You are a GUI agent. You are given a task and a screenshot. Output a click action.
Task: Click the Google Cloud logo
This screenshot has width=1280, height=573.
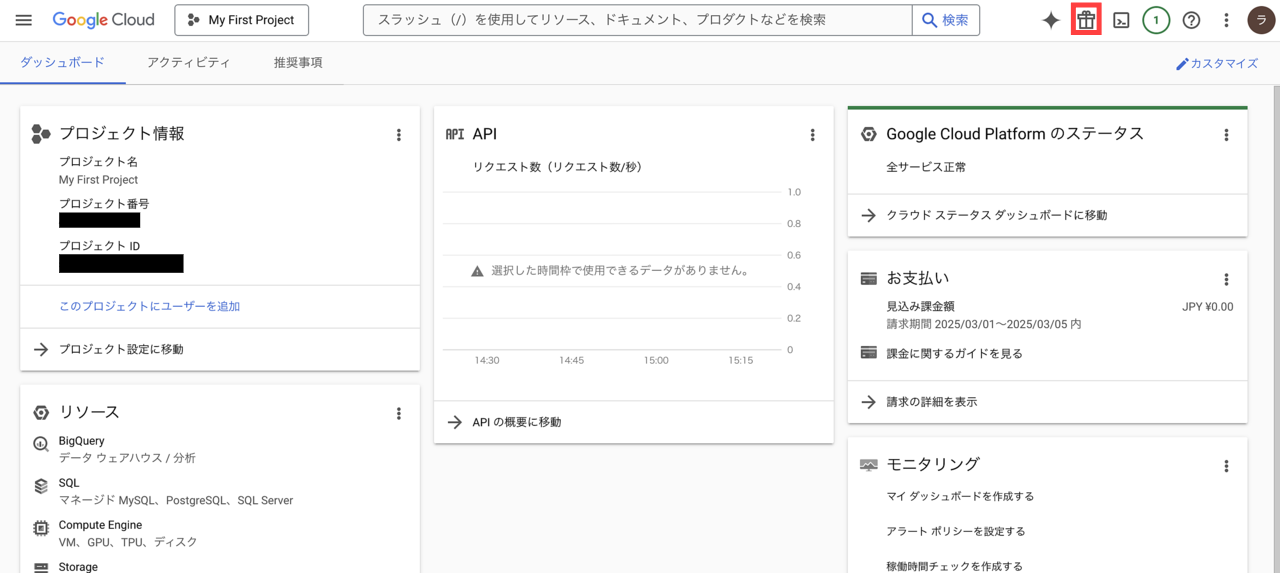pyautogui.click(x=103, y=20)
